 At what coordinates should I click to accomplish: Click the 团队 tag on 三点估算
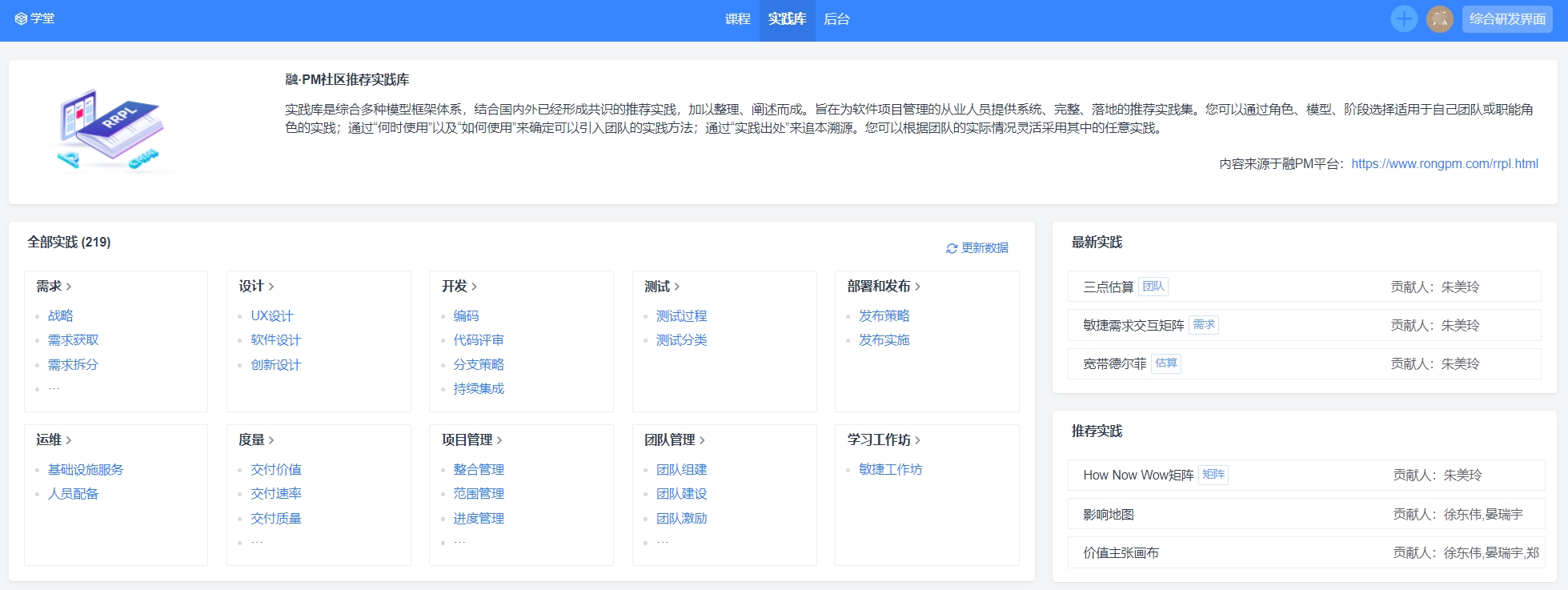point(1153,287)
